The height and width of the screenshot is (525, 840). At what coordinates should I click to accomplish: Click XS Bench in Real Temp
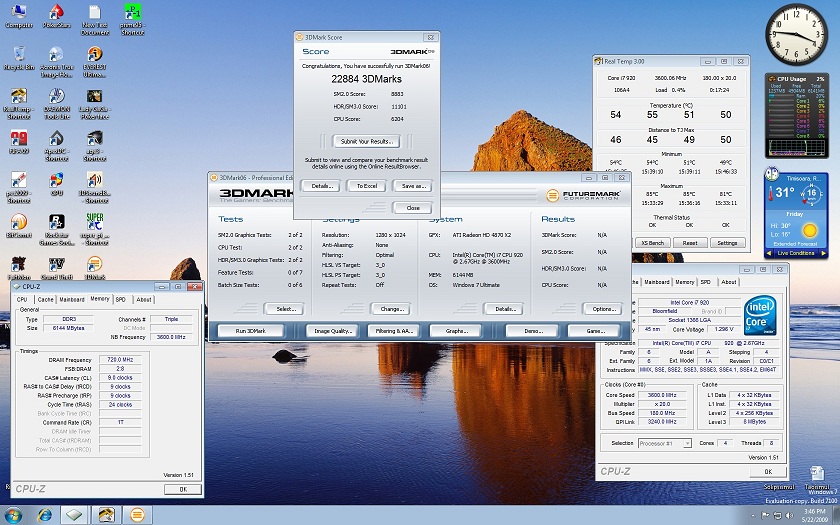pos(652,243)
